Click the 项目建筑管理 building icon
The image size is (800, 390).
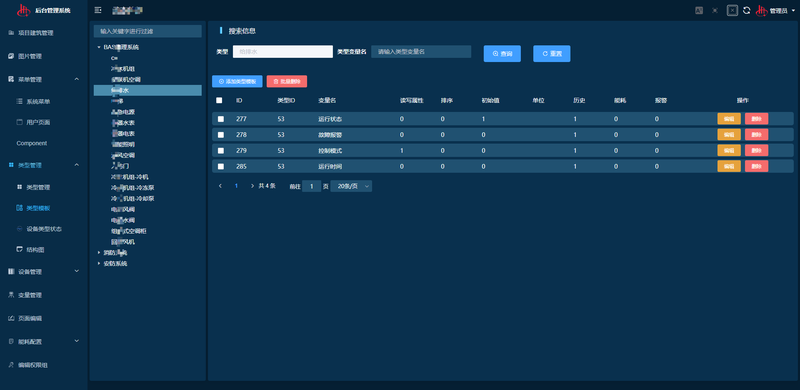11,33
